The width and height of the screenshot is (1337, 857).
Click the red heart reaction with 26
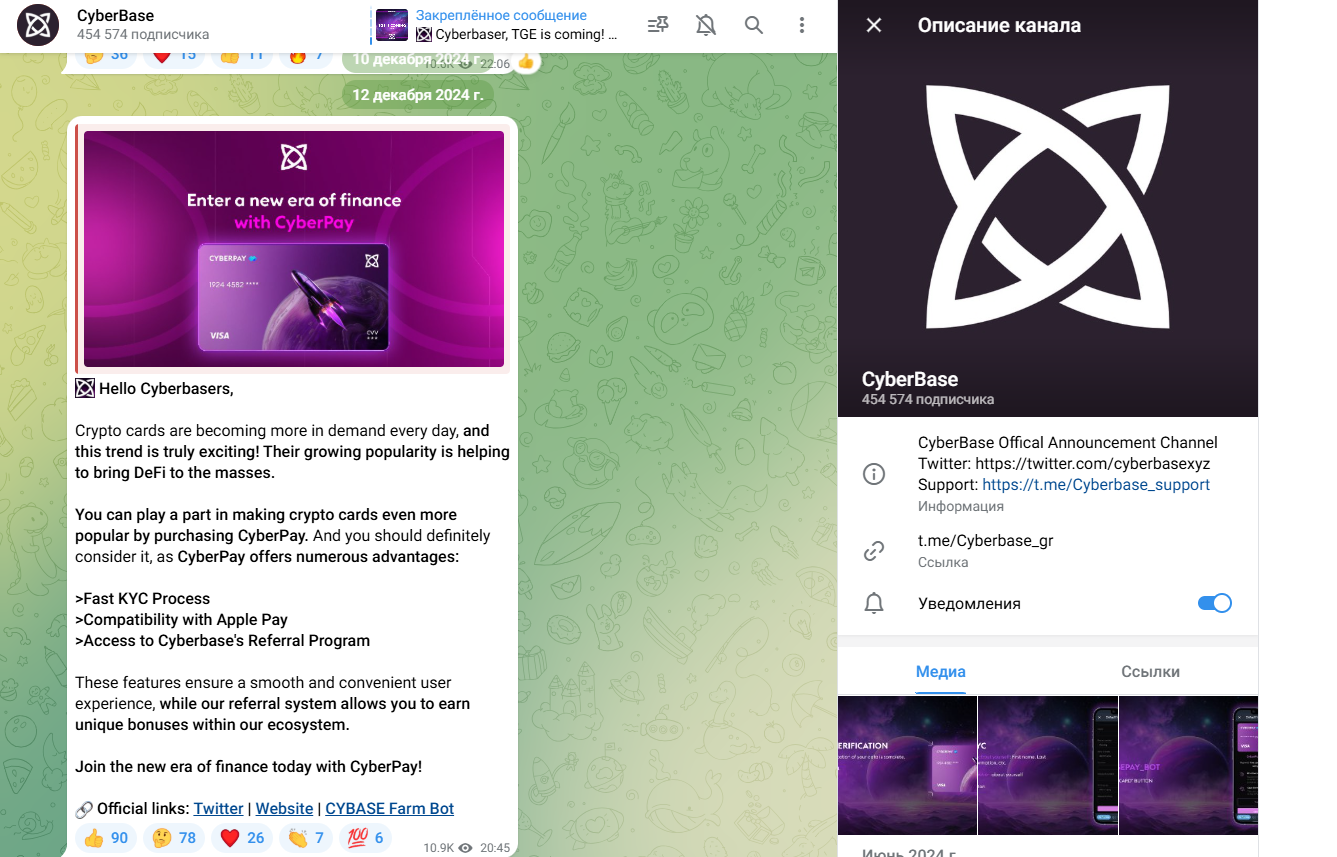pos(242,838)
